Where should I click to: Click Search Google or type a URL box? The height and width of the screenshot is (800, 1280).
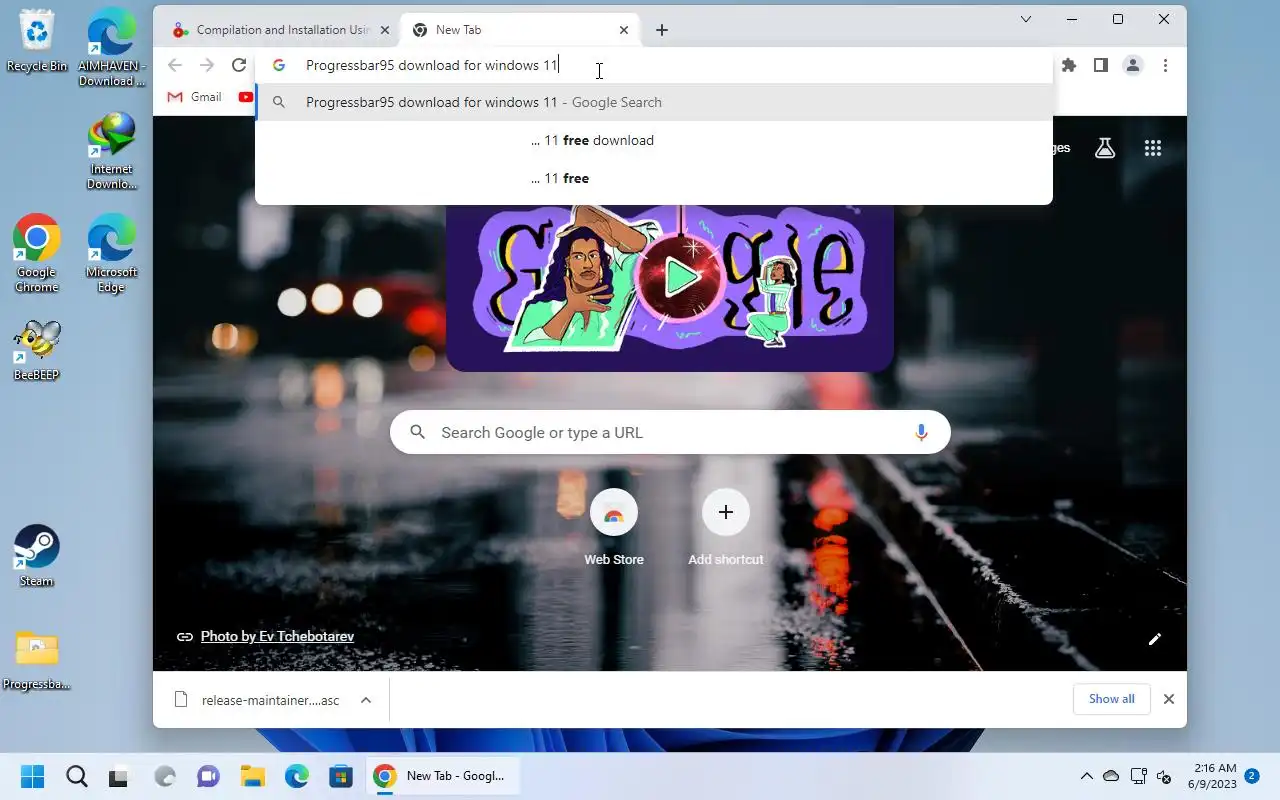click(x=670, y=432)
